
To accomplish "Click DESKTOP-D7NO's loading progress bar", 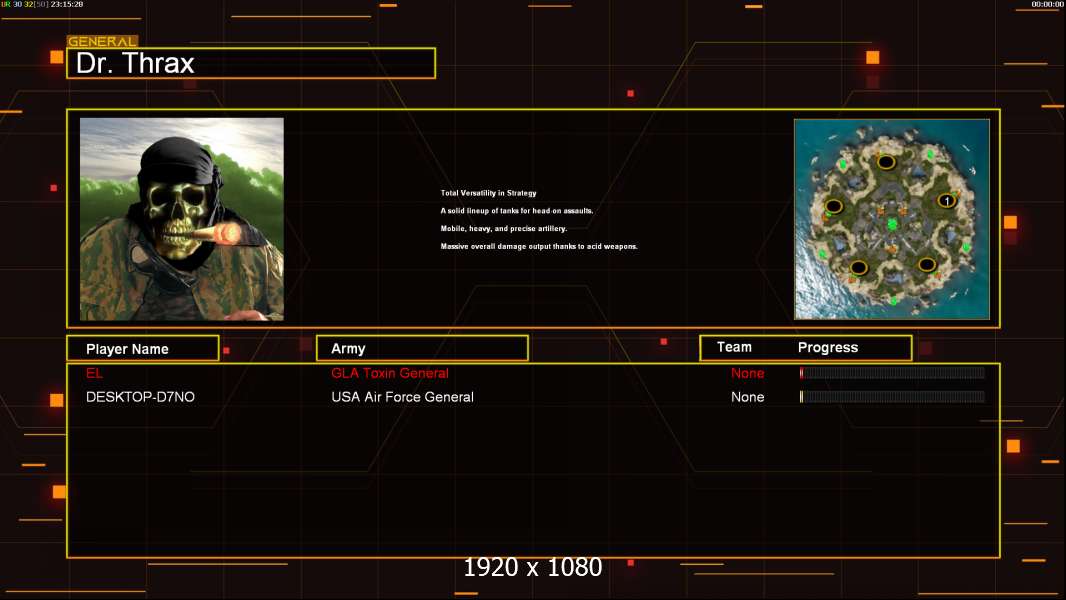I will pyautogui.click(x=892, y=397).
